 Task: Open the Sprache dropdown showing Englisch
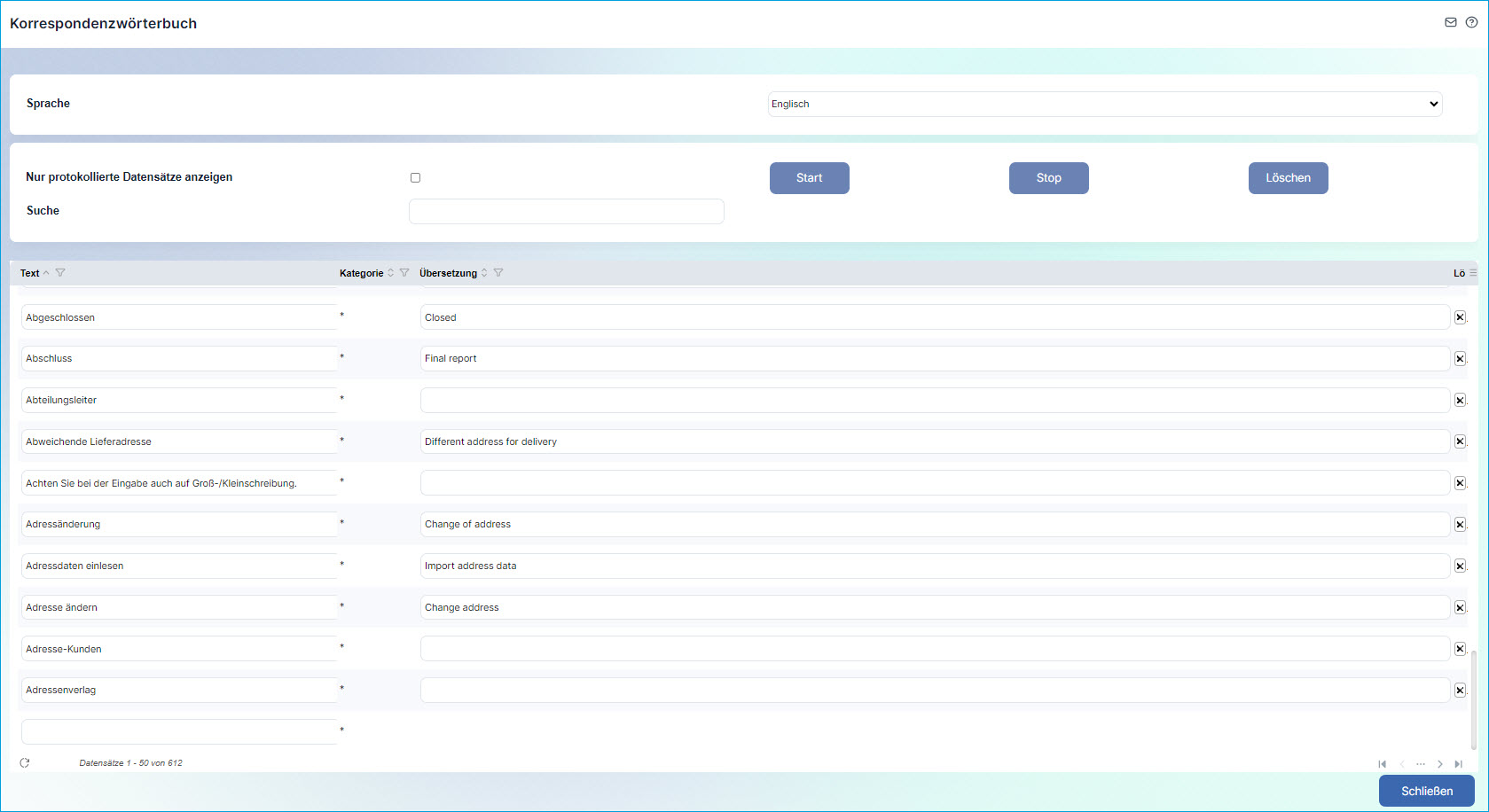tap(1104, 104)
